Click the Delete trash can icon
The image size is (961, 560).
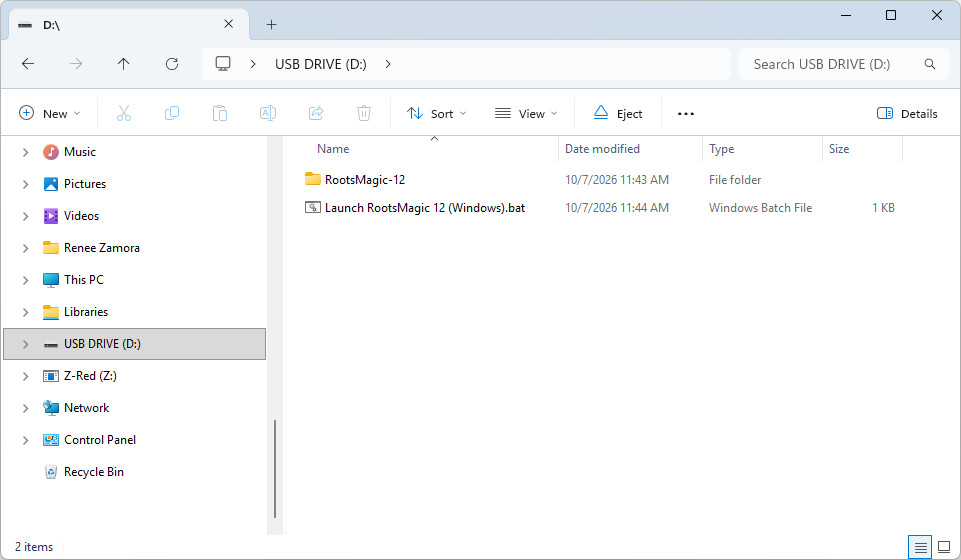click(364, 113)
